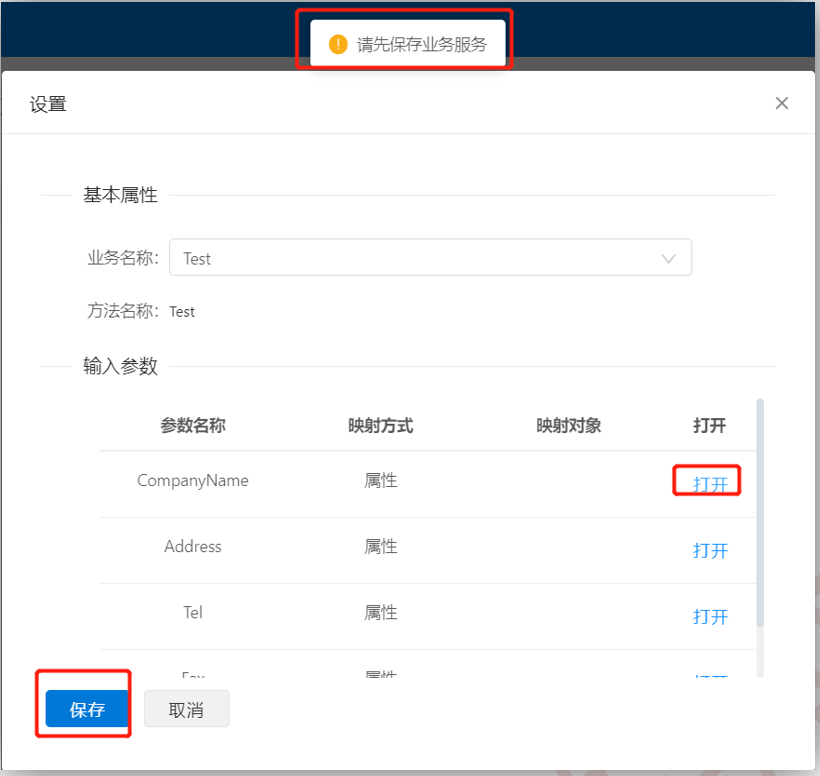Click the blue 保存 button

87,709
